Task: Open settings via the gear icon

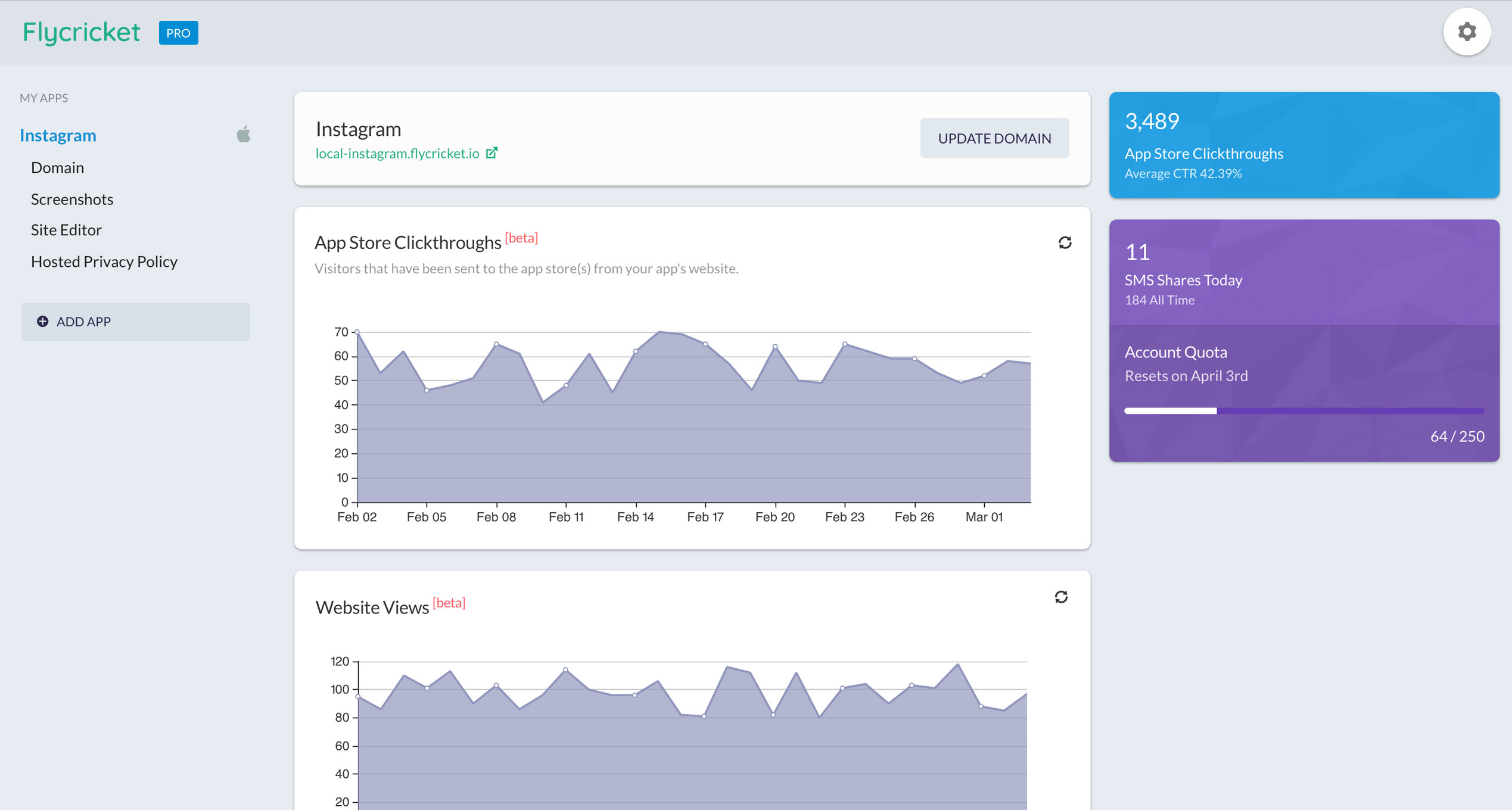Action: (x=1466, y=32)
